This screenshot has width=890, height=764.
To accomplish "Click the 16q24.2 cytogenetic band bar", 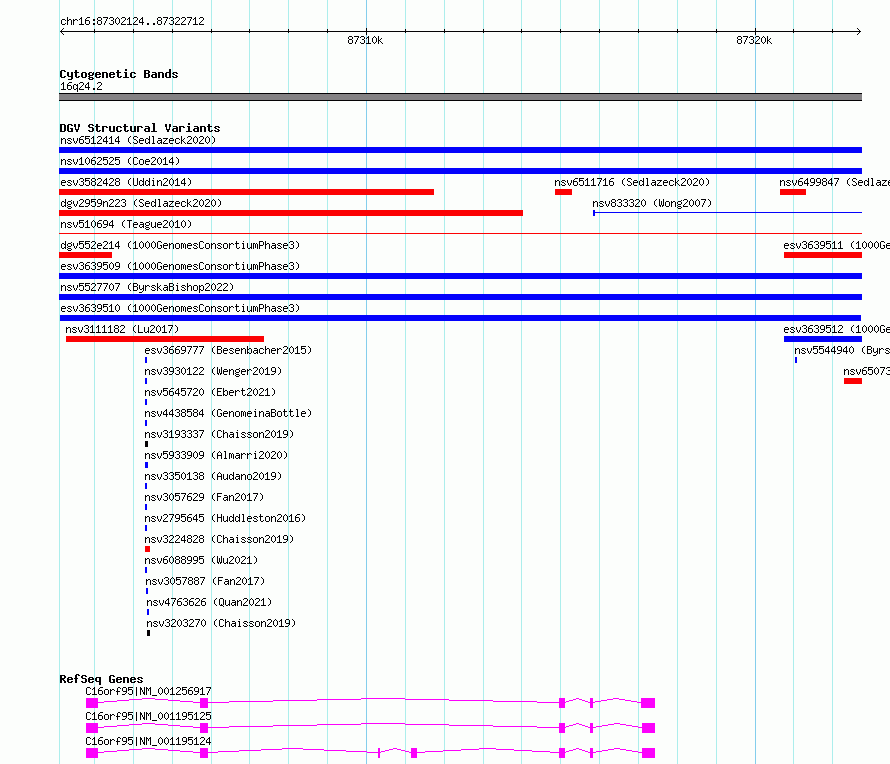I will pos(460,97).
